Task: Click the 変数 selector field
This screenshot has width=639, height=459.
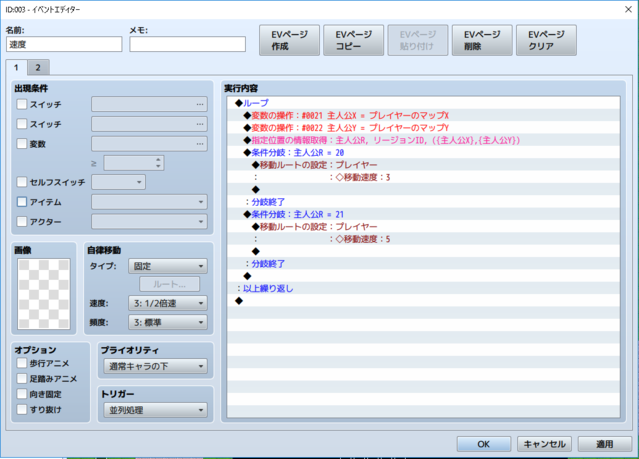Action: tap(149, 143)
